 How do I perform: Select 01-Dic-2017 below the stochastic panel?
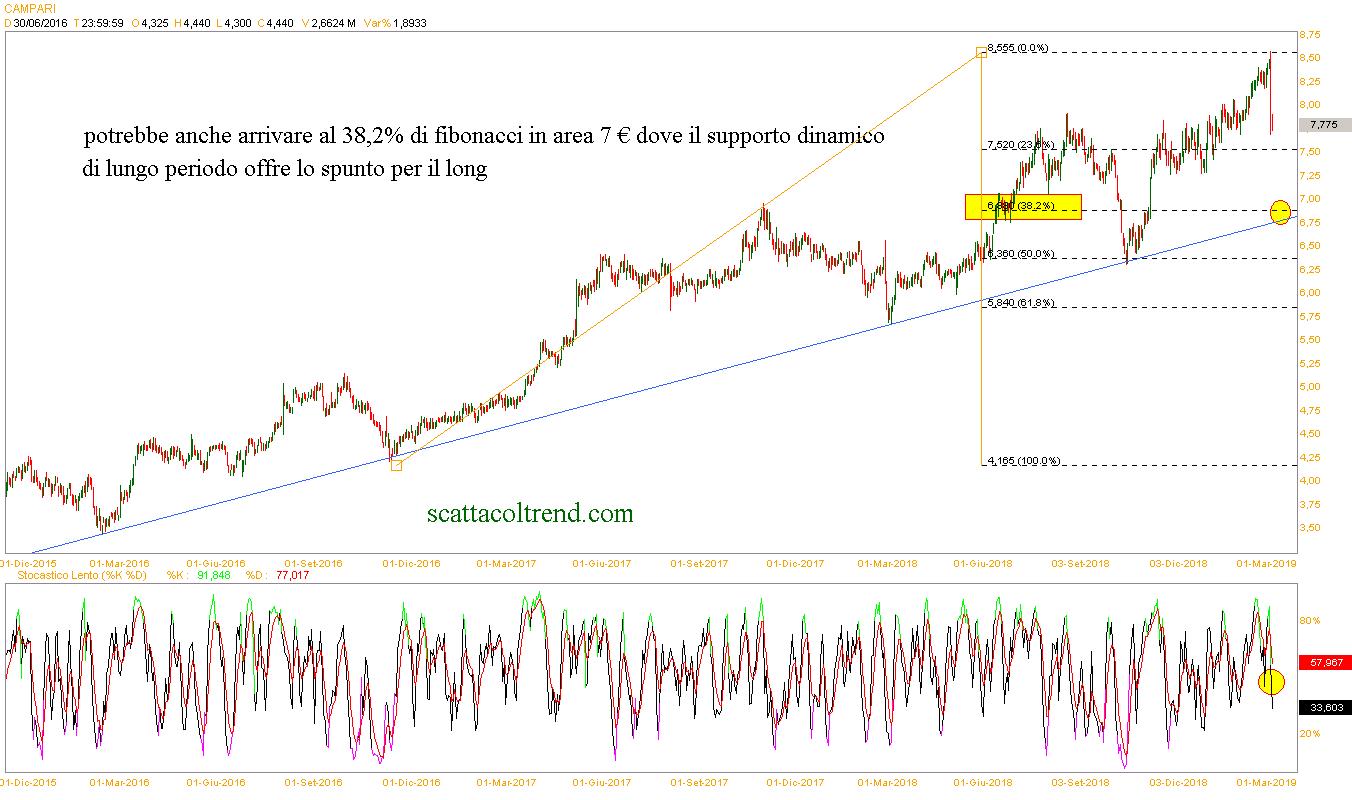tap(795, 782)
